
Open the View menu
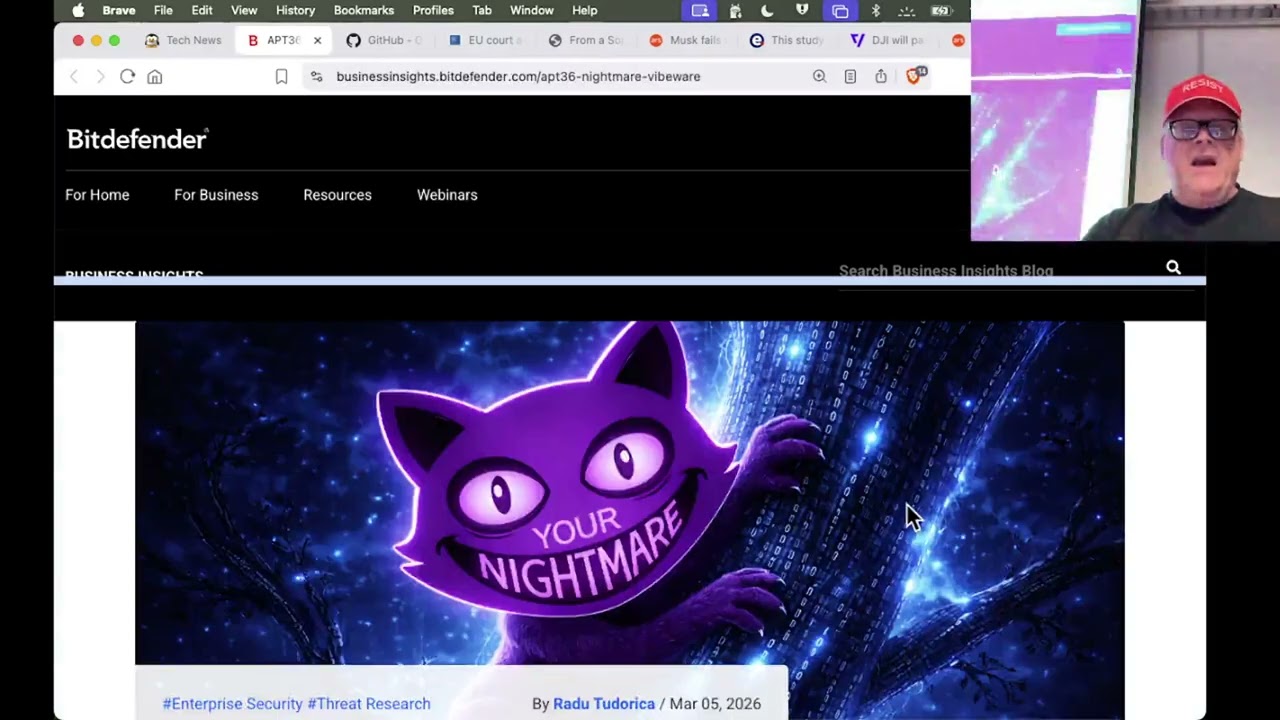(x=244, y=11)
